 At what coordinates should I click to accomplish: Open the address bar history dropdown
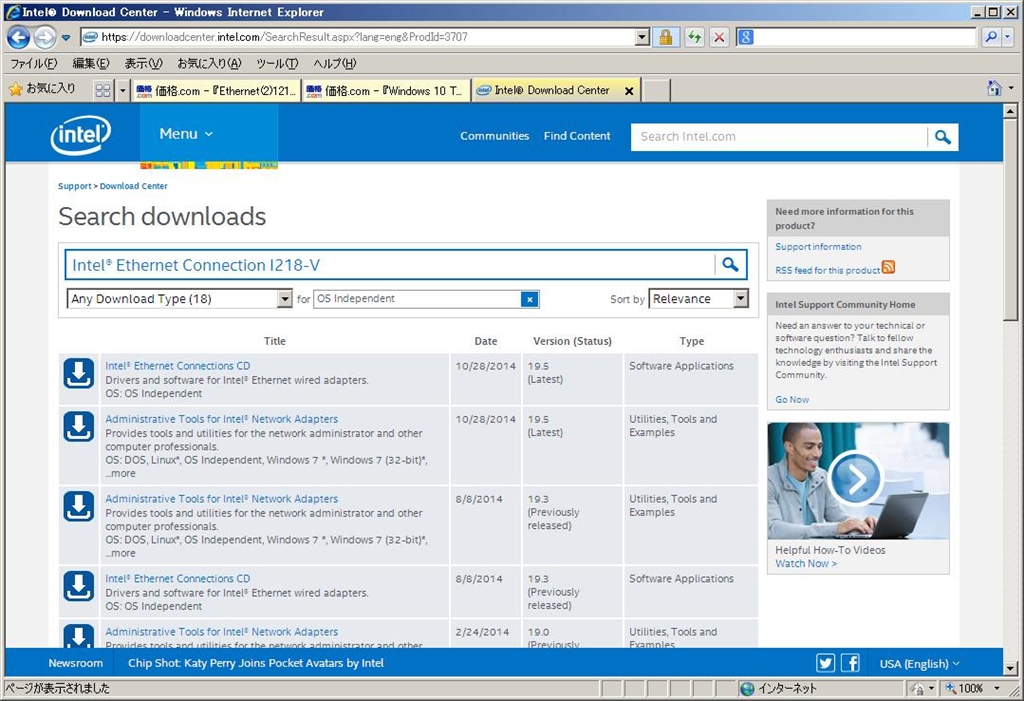[643, 37]
